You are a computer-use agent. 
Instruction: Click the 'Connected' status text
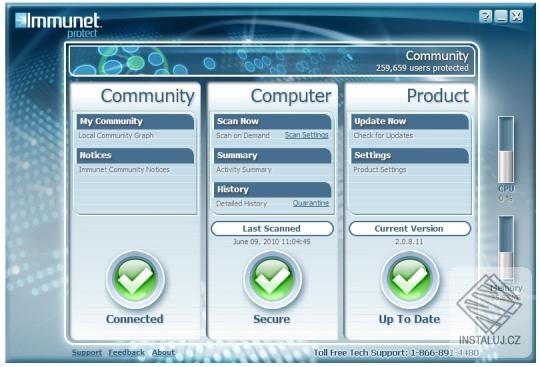coord(135,319)
